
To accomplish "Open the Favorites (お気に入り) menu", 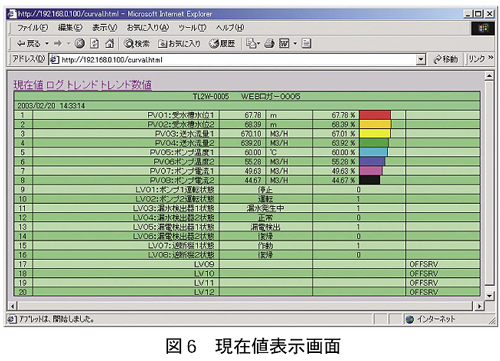I will point(148,28).
